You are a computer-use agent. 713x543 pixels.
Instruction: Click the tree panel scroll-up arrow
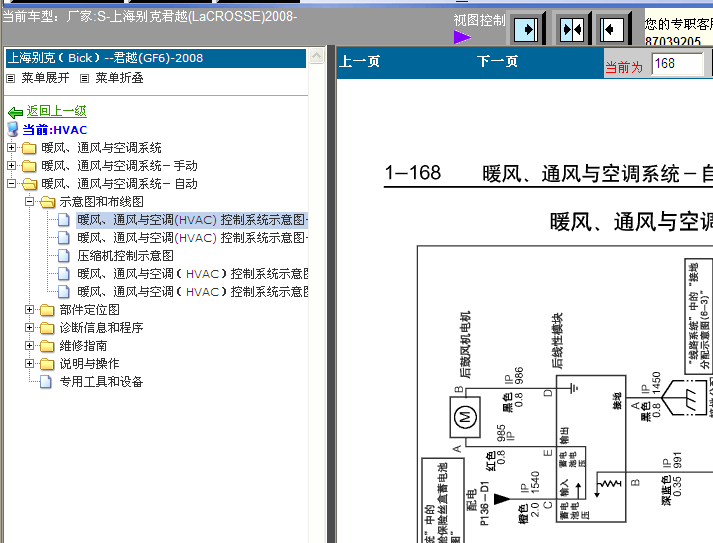316,56
